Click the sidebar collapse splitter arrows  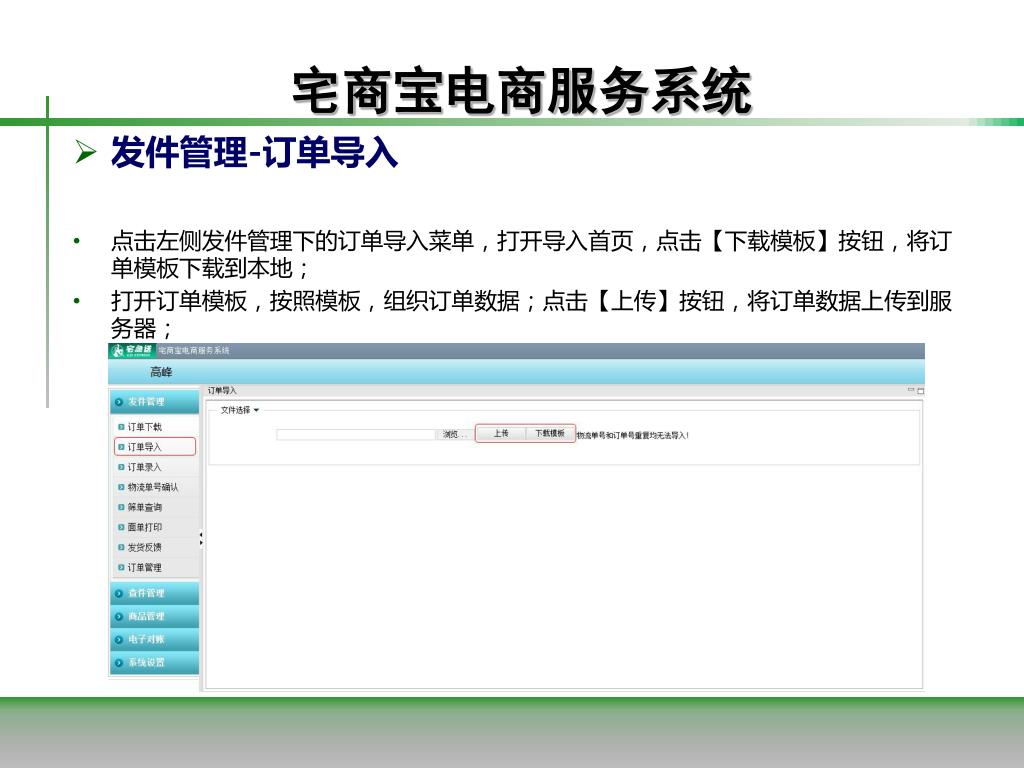(x=201, y=539)
